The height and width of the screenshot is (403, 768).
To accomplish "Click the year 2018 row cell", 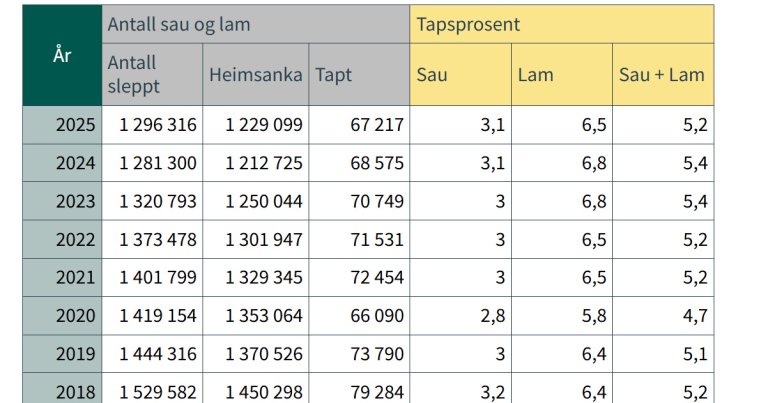I will 62,391.
